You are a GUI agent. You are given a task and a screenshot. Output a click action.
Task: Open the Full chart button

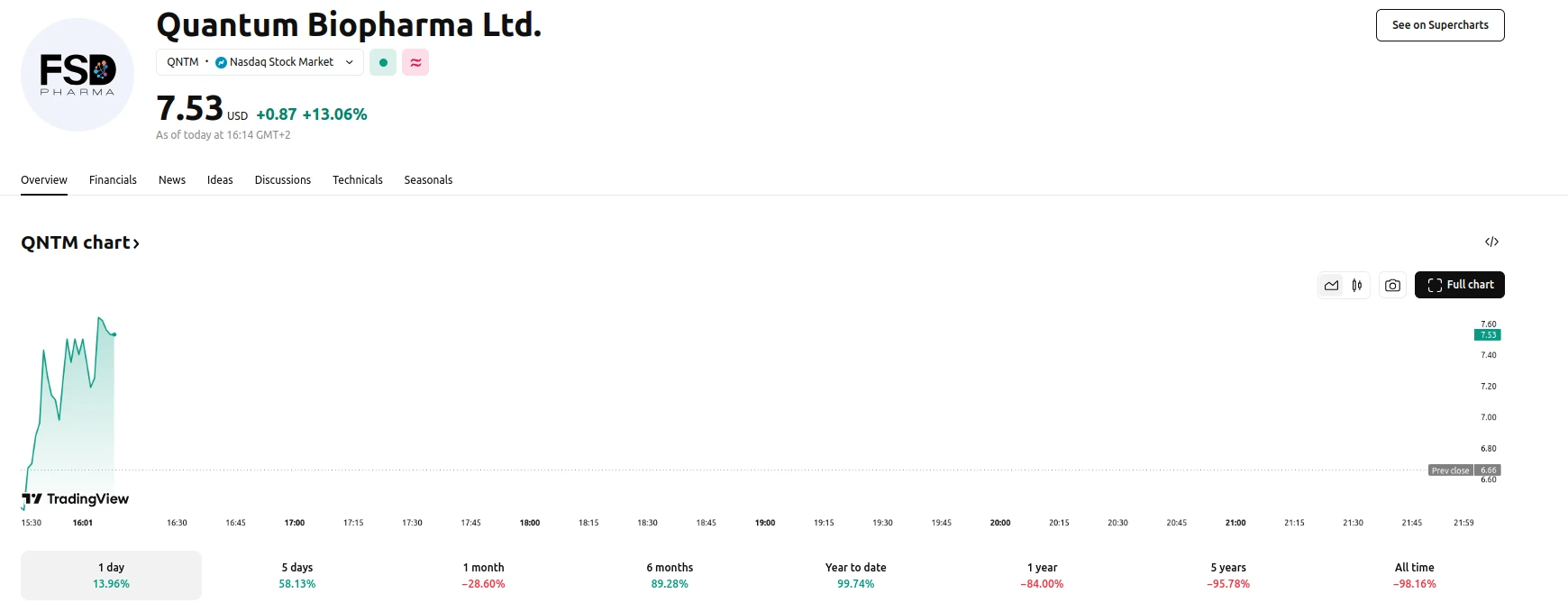1459,285
